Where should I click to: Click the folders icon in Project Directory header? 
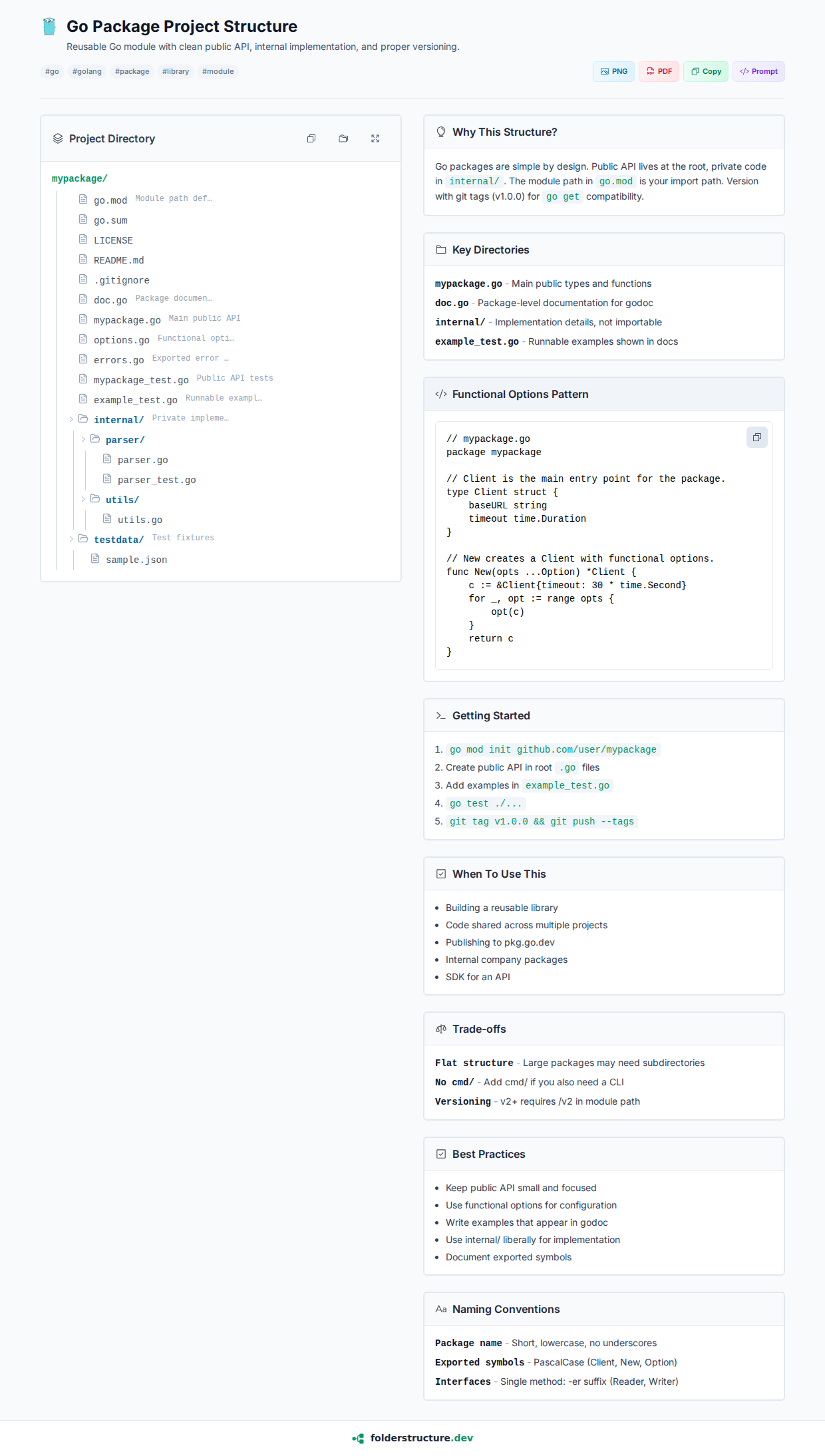coord(343,138)
